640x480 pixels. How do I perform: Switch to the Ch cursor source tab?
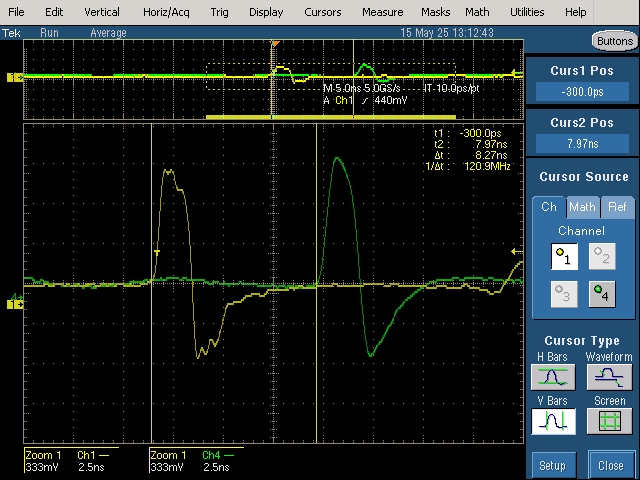[x=549, y=207]
